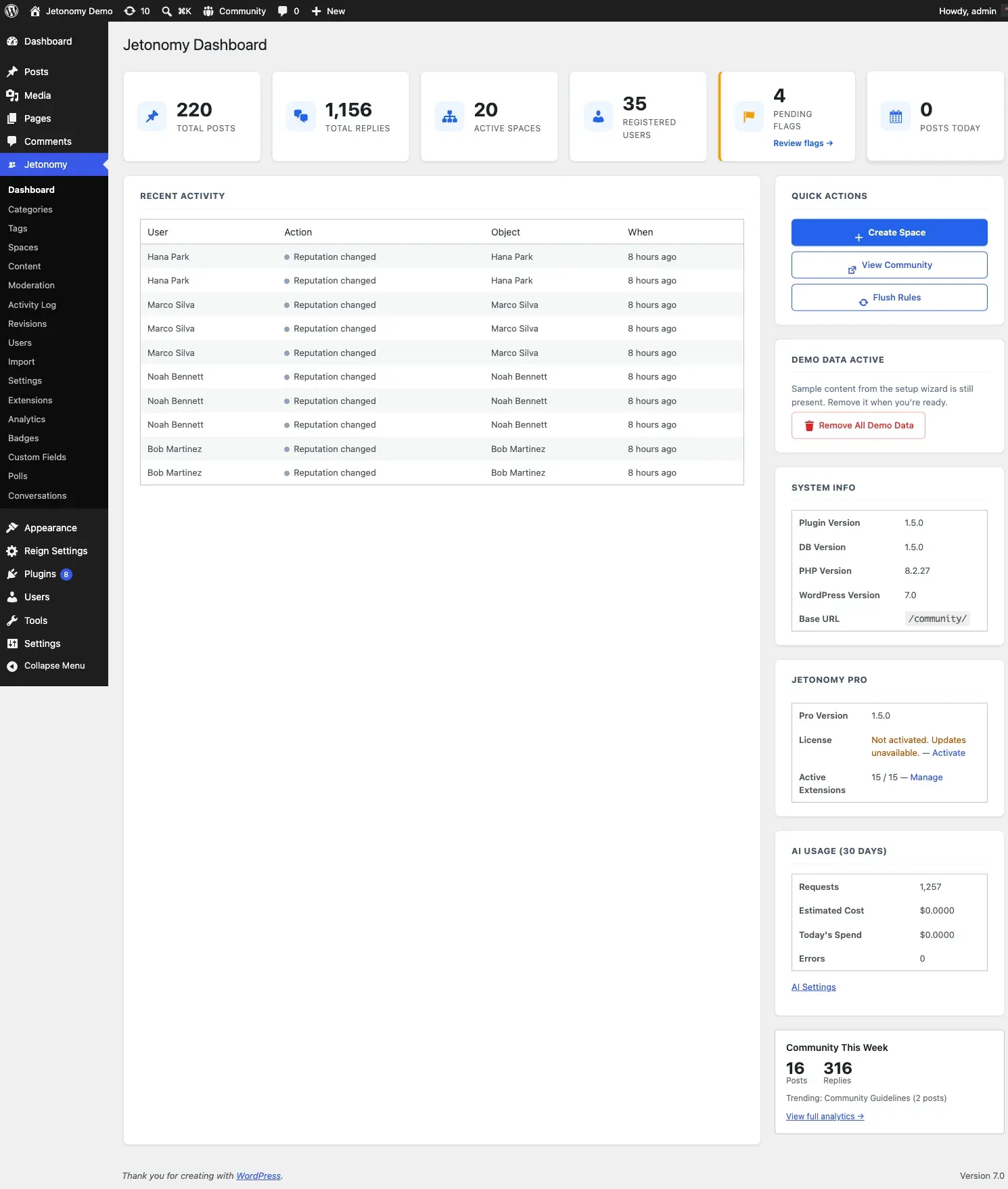The width and height of the screenshot is (1008, 1189).
Task: Click the user icon on Registered Users card
Action: click(x=599, y=116)
